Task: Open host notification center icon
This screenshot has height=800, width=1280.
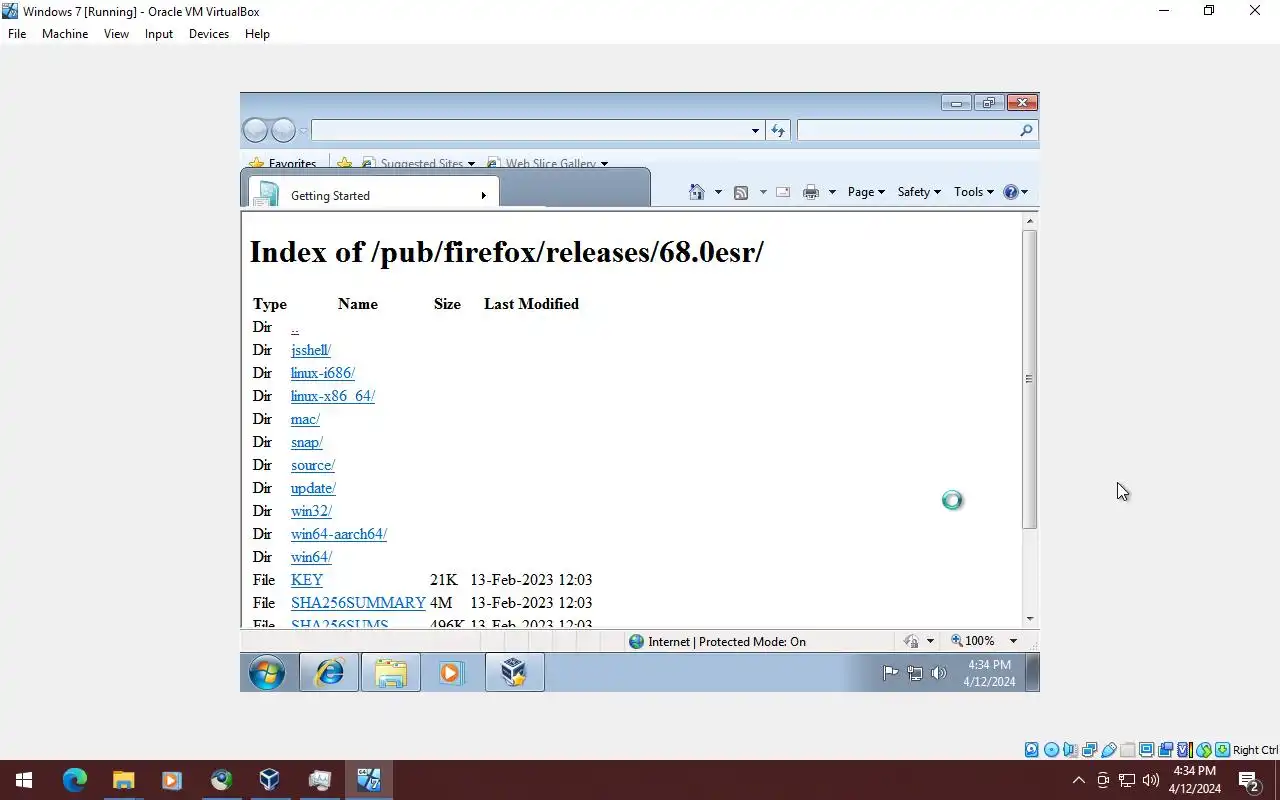Action: click(1249, 780)
